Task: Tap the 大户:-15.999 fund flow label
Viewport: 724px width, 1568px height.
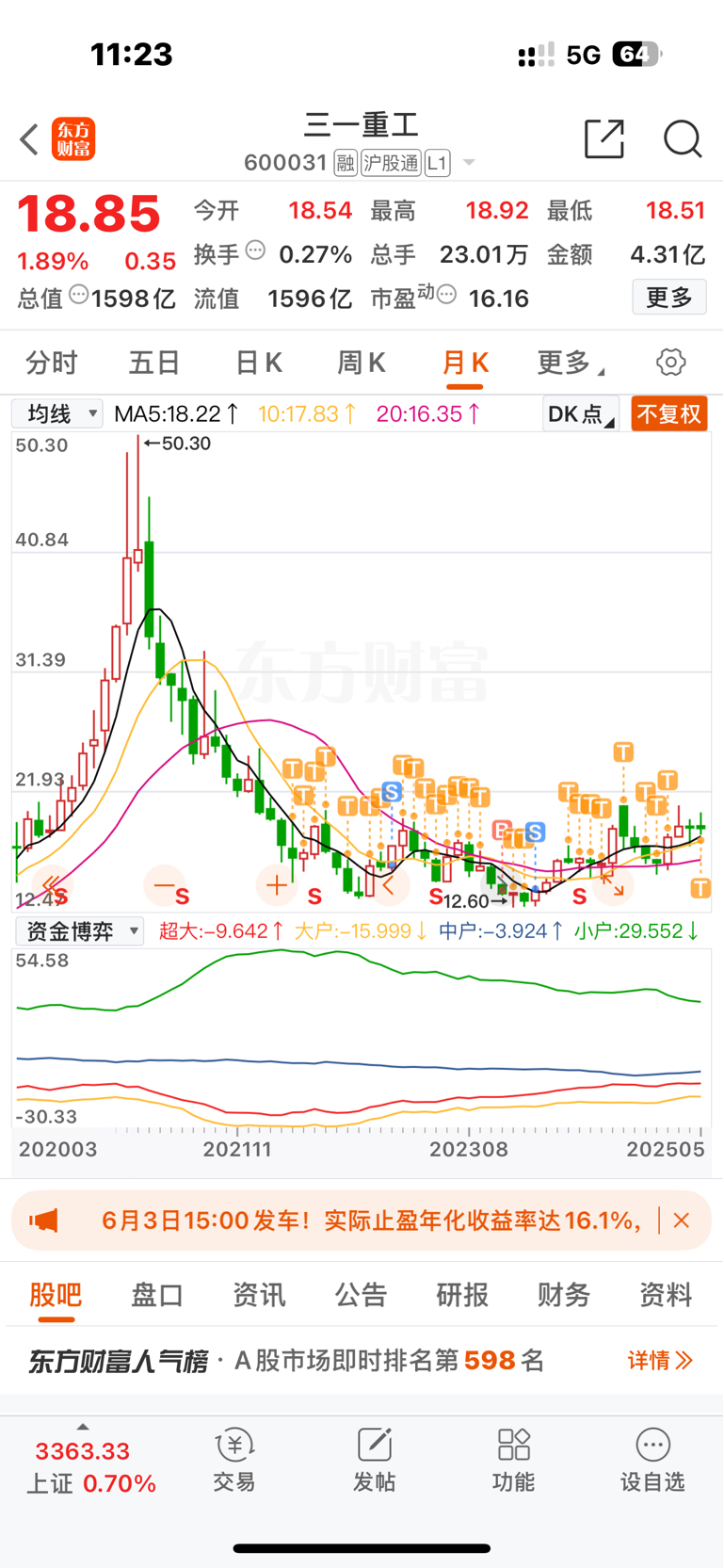Action: pos(362,931)
